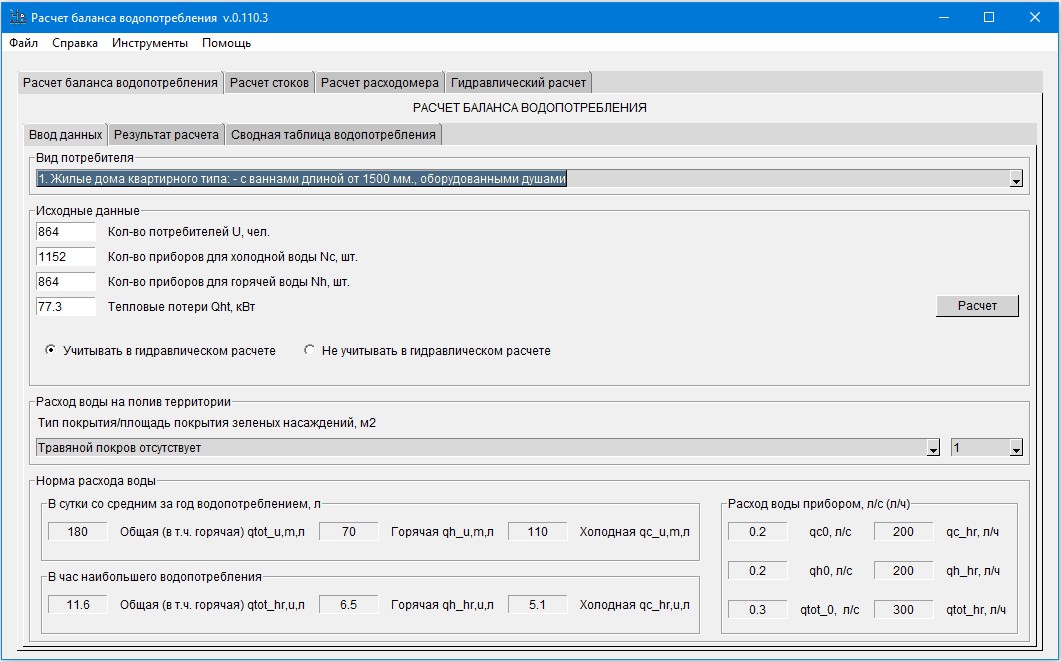Click the Холодная qc_hr,u value field 5.1
Screen dimensions: 1061x662
coord(537,604)
